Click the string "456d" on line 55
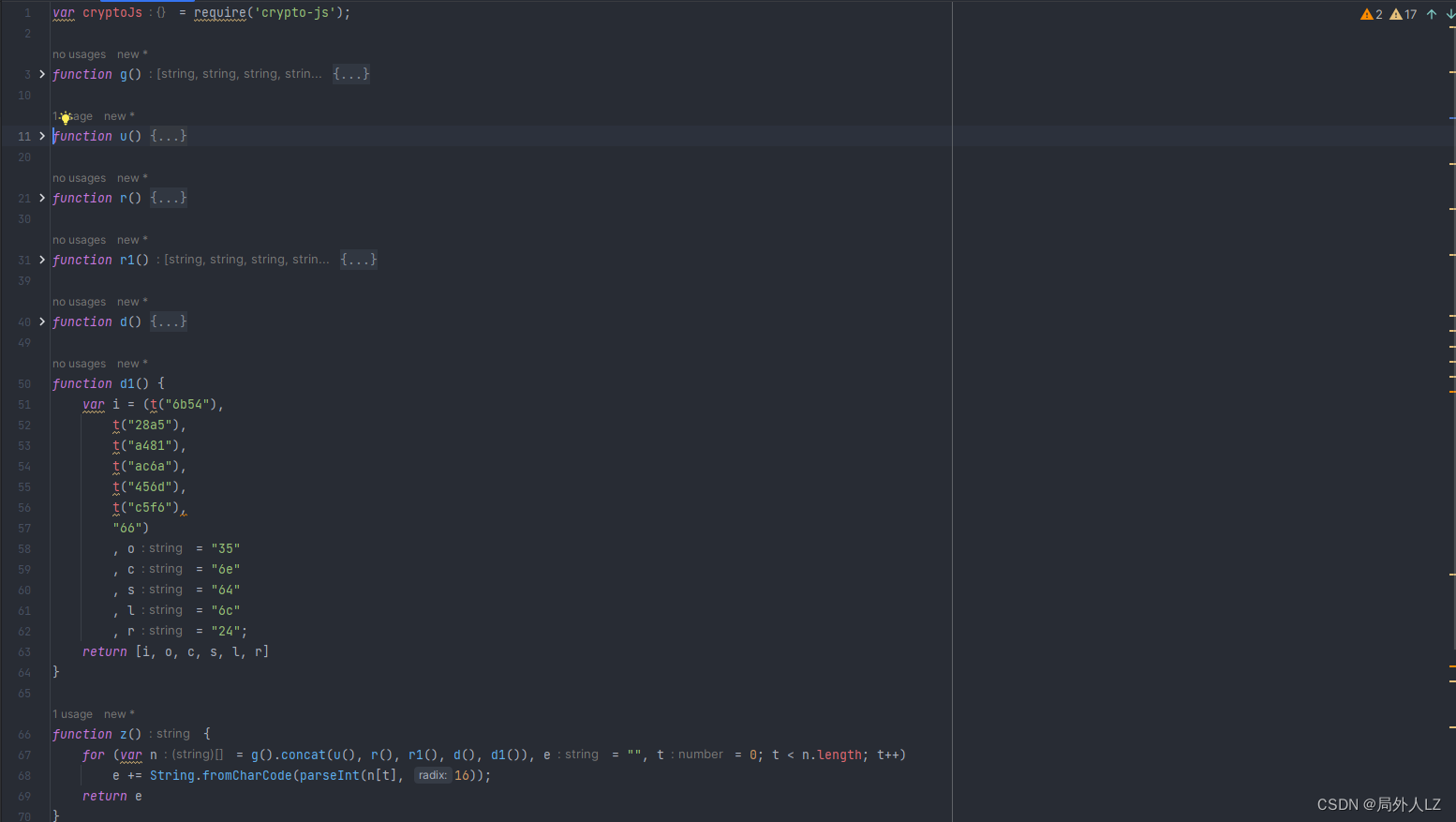The image size is (1456, 822). [x=150, y=486]
